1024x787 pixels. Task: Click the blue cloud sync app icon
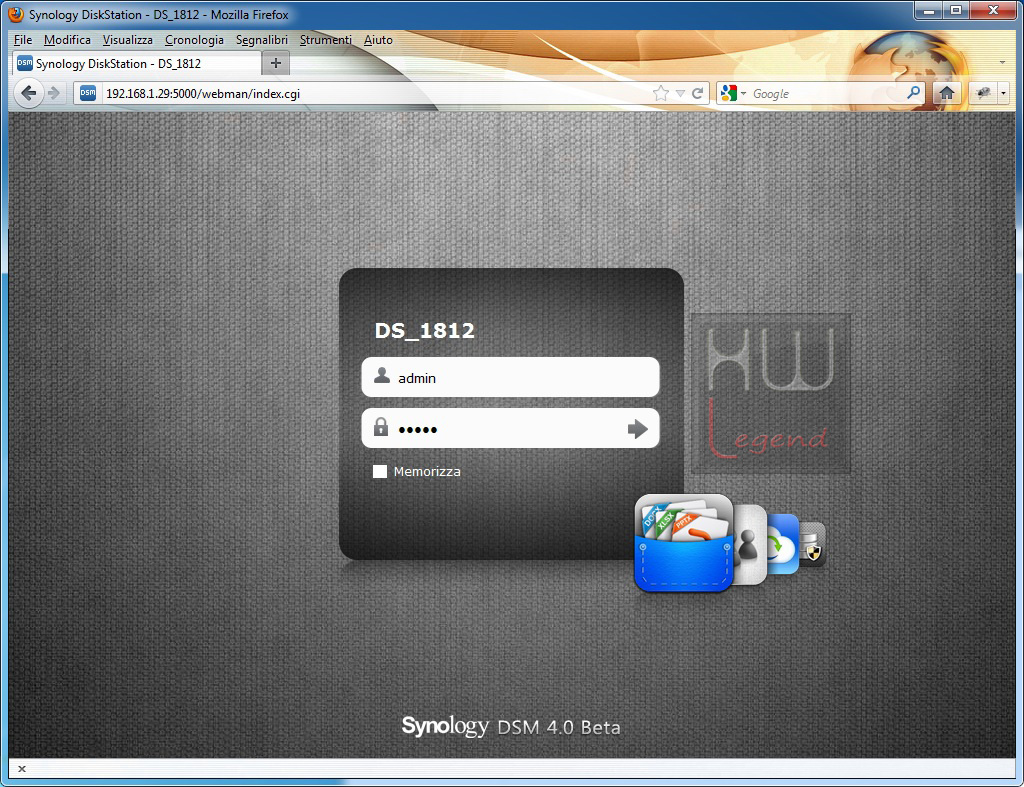click(783, 544)
